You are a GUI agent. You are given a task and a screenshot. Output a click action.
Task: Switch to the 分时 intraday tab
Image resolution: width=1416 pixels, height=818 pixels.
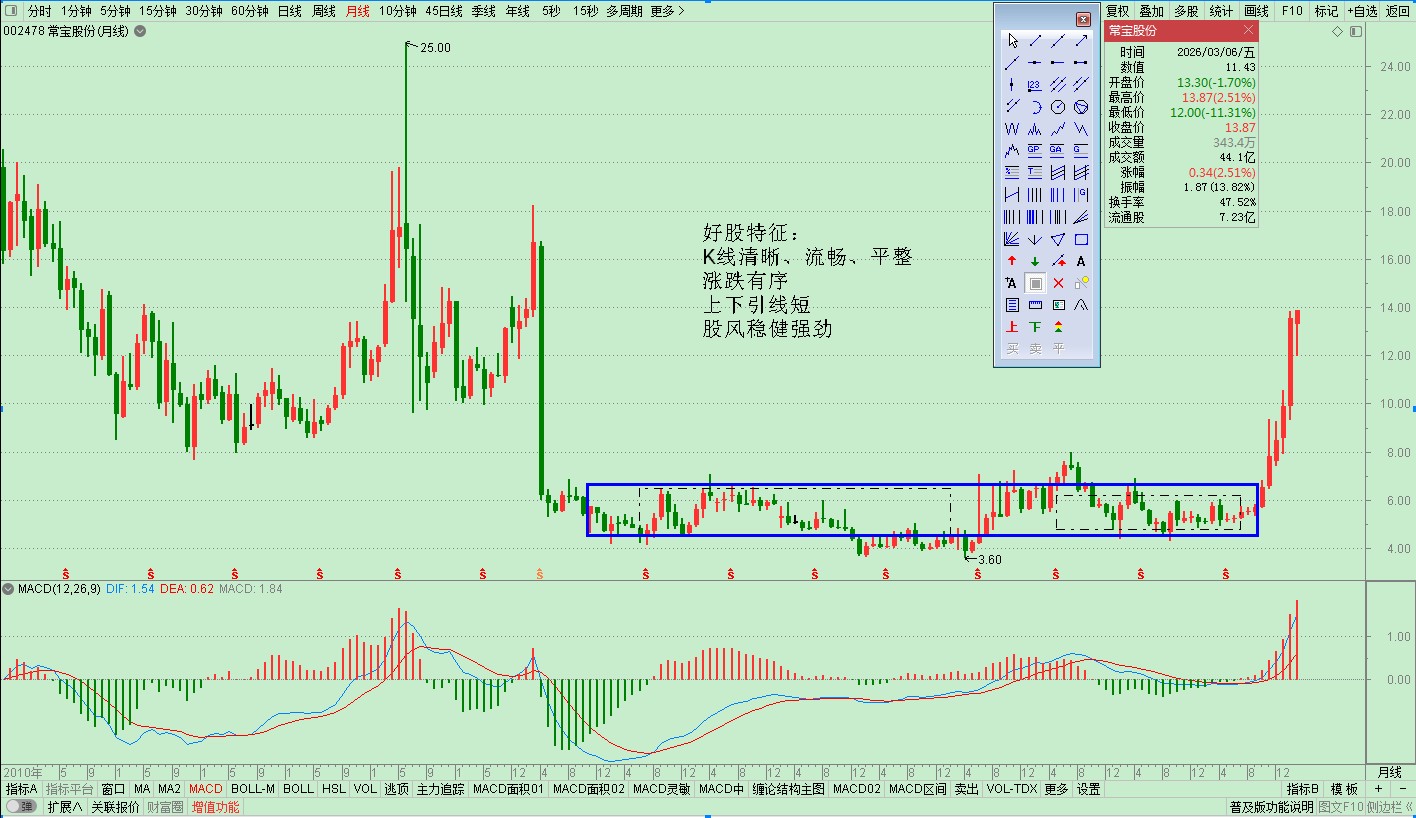coord(39,11)
